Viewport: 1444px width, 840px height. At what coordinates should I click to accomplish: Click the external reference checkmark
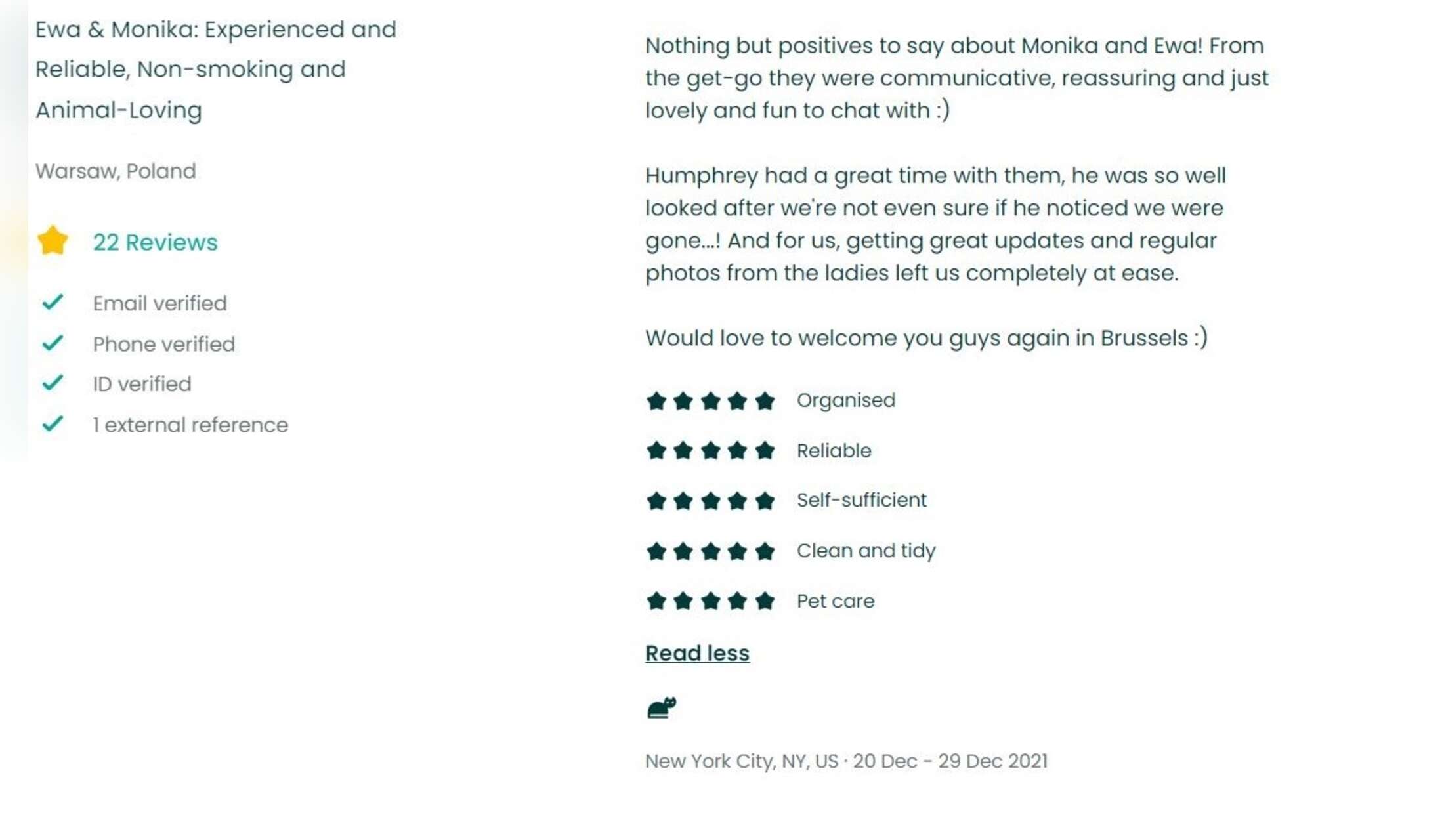[x=53, y=424]
